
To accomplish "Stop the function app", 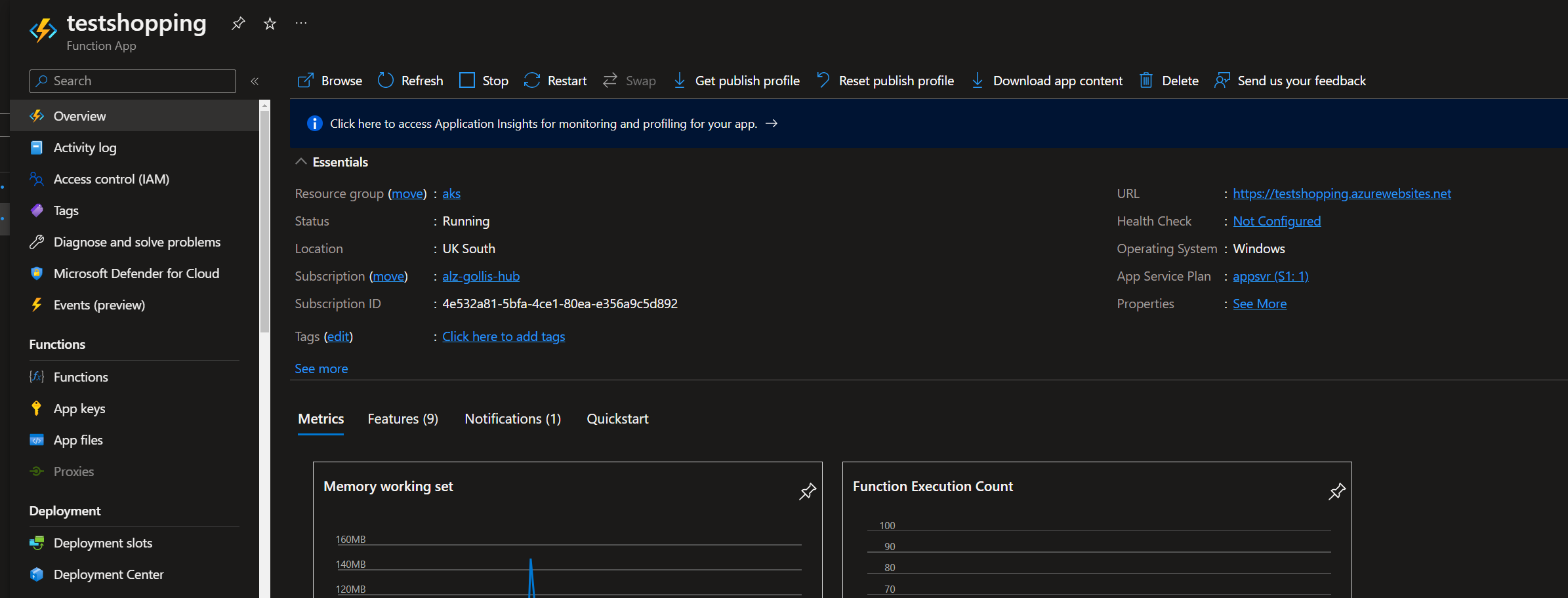I will click(x=484, y=81).
